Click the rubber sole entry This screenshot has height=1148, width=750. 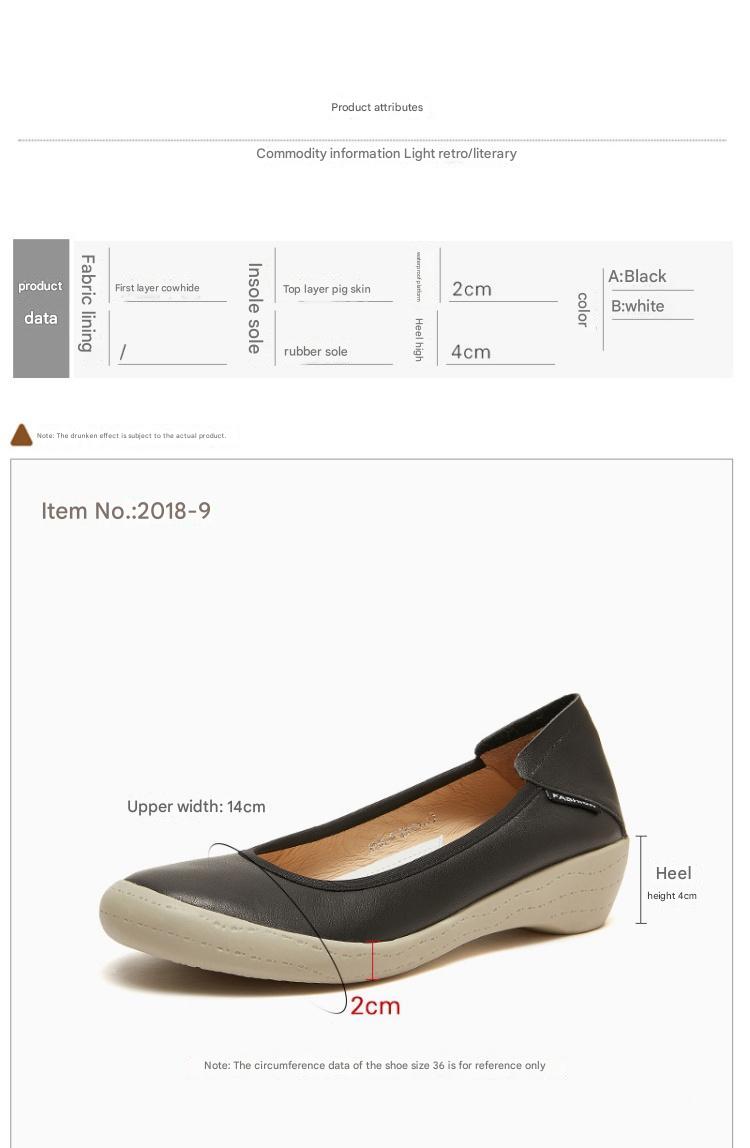click(x=316, y=351)
